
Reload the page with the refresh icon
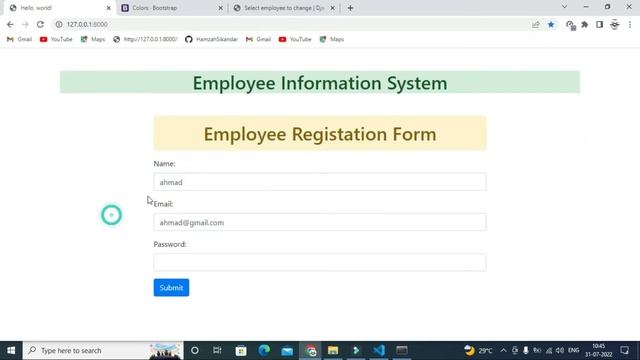(40, 24)
